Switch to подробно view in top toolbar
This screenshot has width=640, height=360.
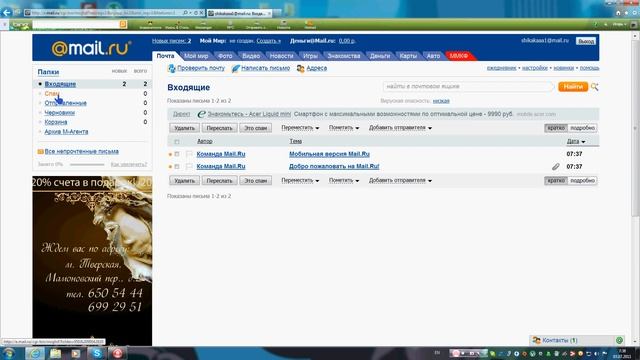point(582,128)
